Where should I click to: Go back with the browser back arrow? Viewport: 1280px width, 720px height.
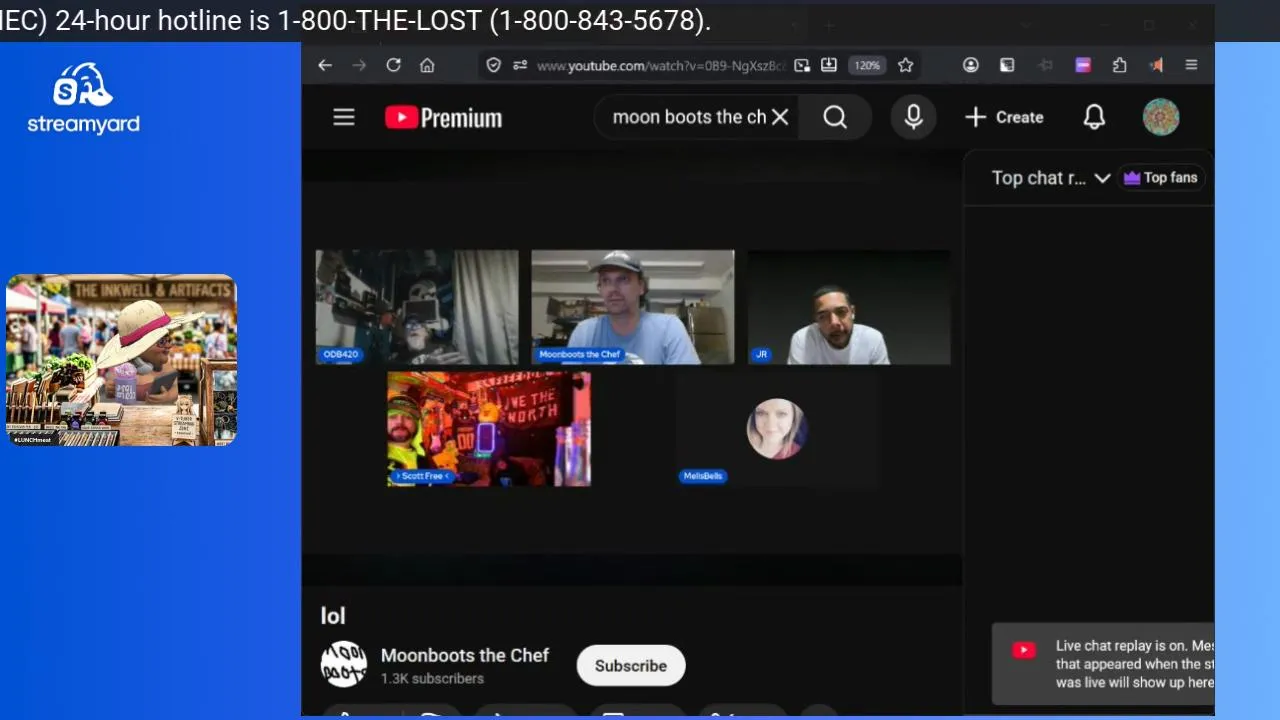click(325, 65)
